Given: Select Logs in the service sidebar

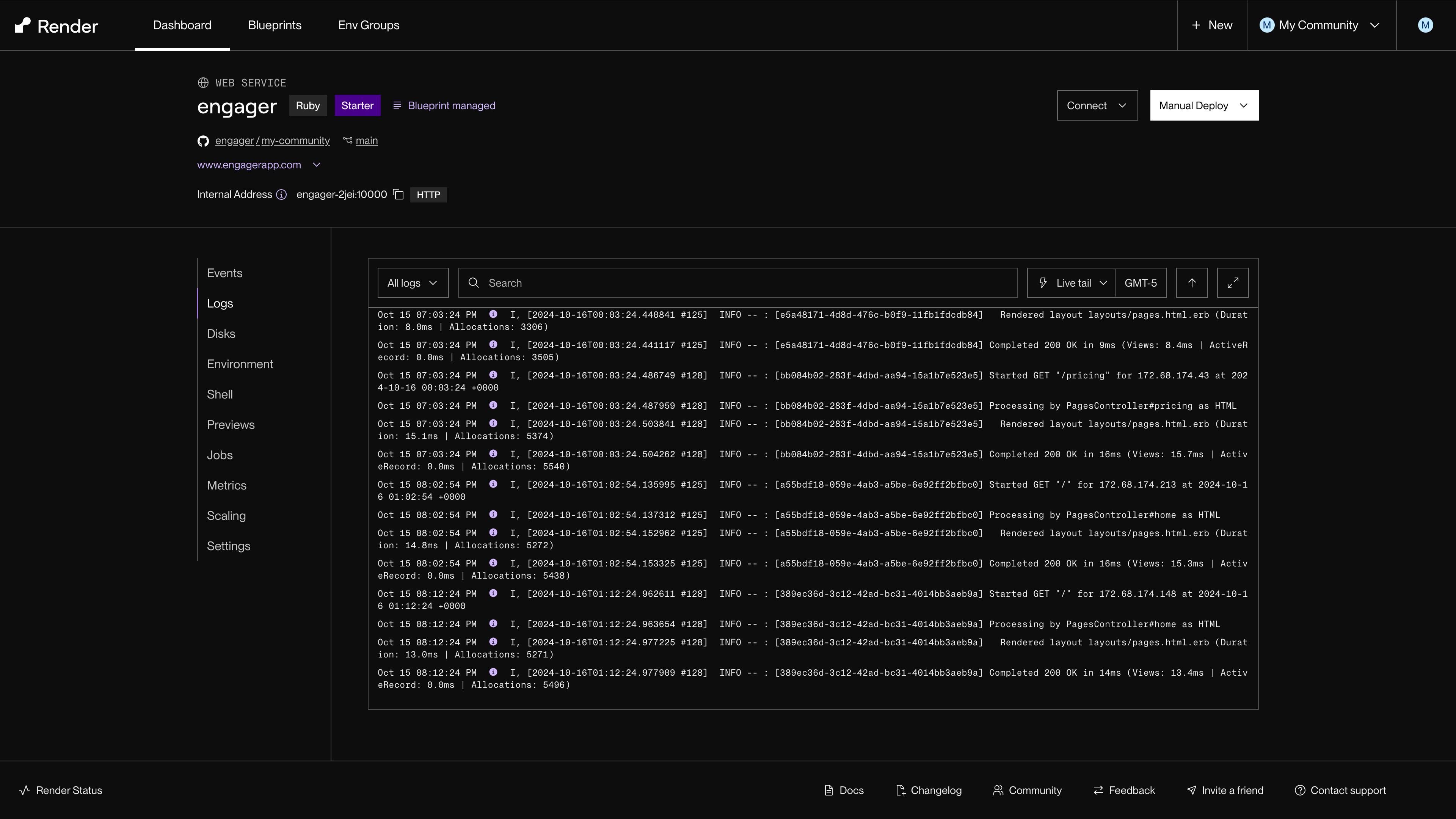Looking at the screenshot, I should pos(220,303).
